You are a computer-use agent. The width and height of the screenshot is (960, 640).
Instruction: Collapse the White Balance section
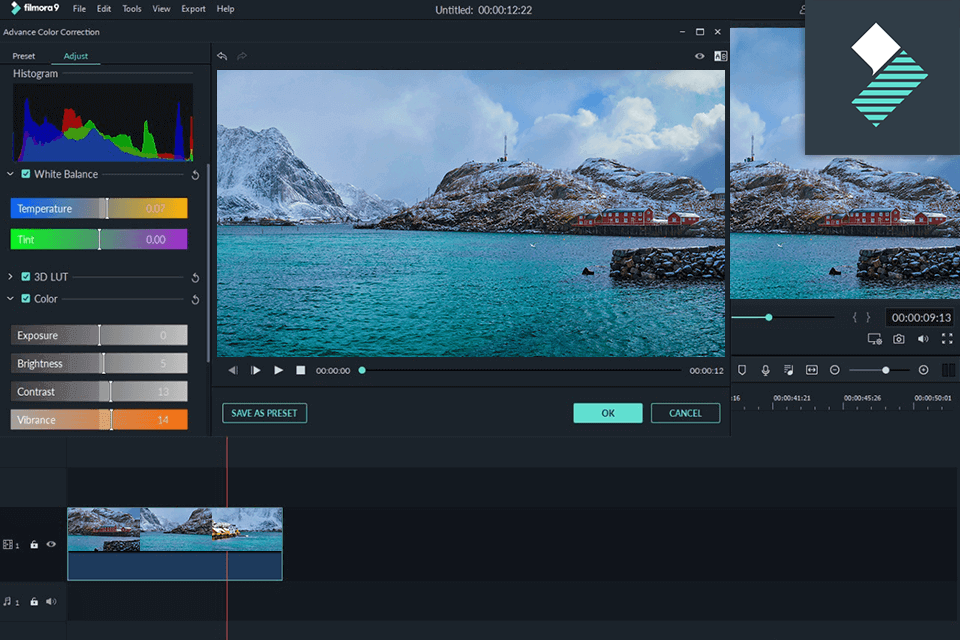point(10,174)
